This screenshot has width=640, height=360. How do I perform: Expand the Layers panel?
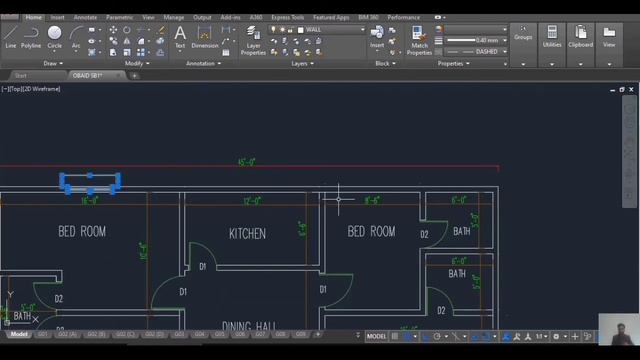(302, 63)
